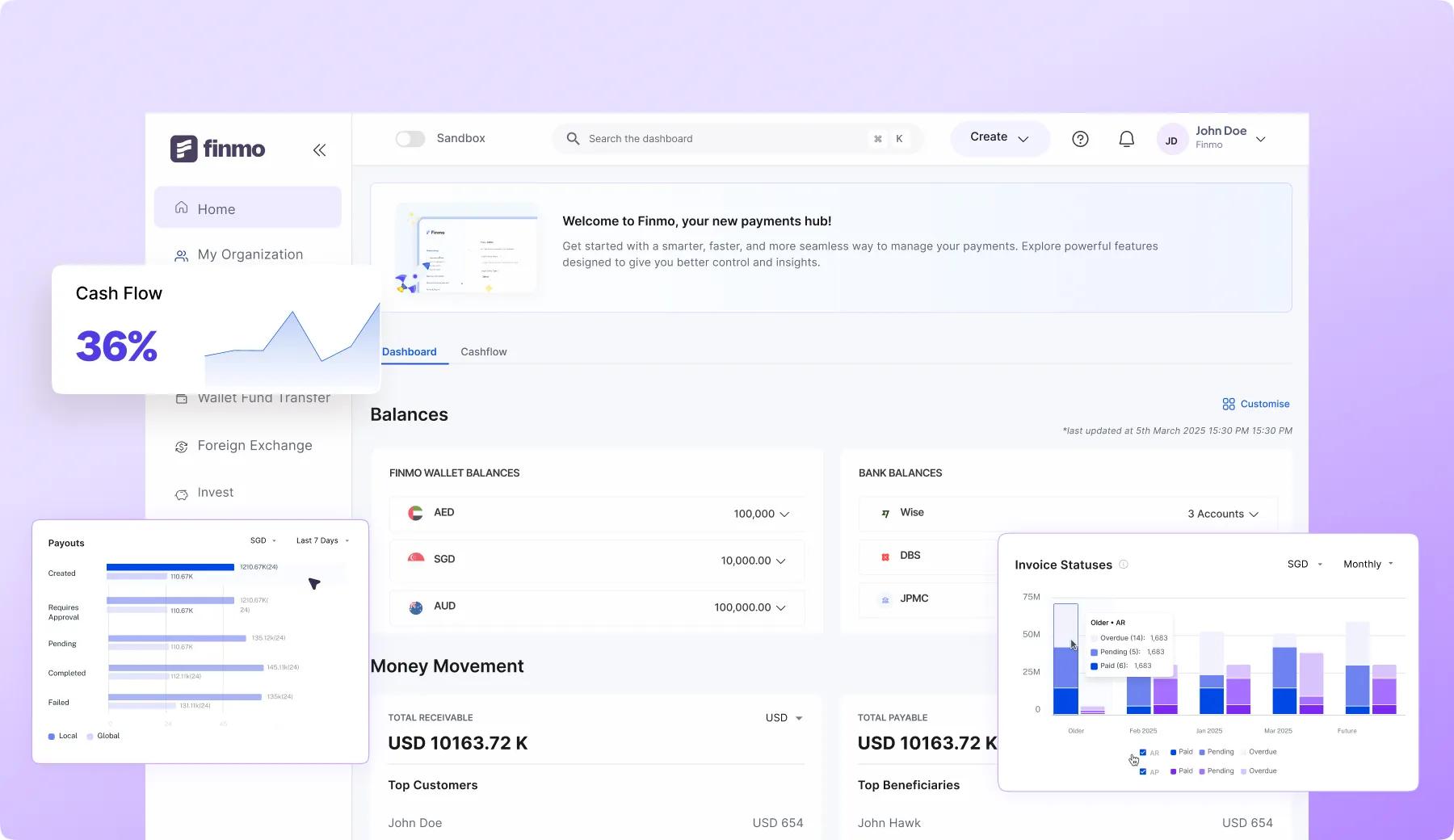Toggle the Sandbox switch

point(410,139)
